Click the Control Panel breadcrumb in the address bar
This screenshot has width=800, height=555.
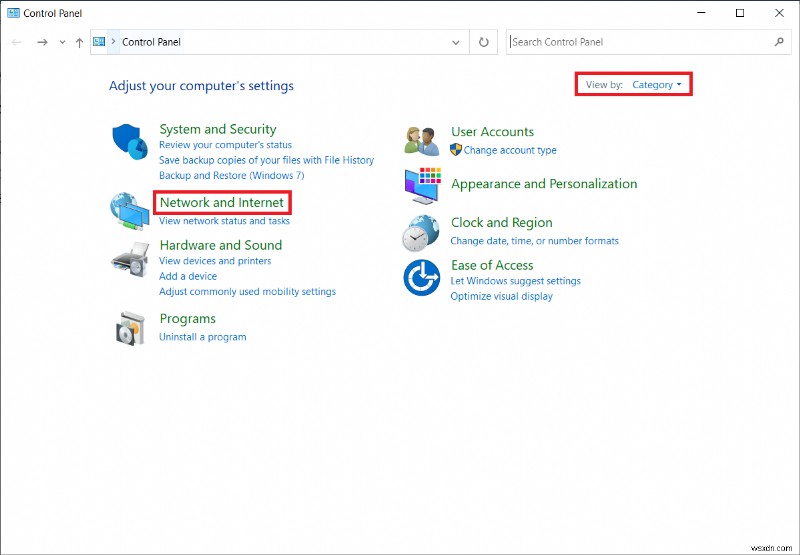pos(151,42)
